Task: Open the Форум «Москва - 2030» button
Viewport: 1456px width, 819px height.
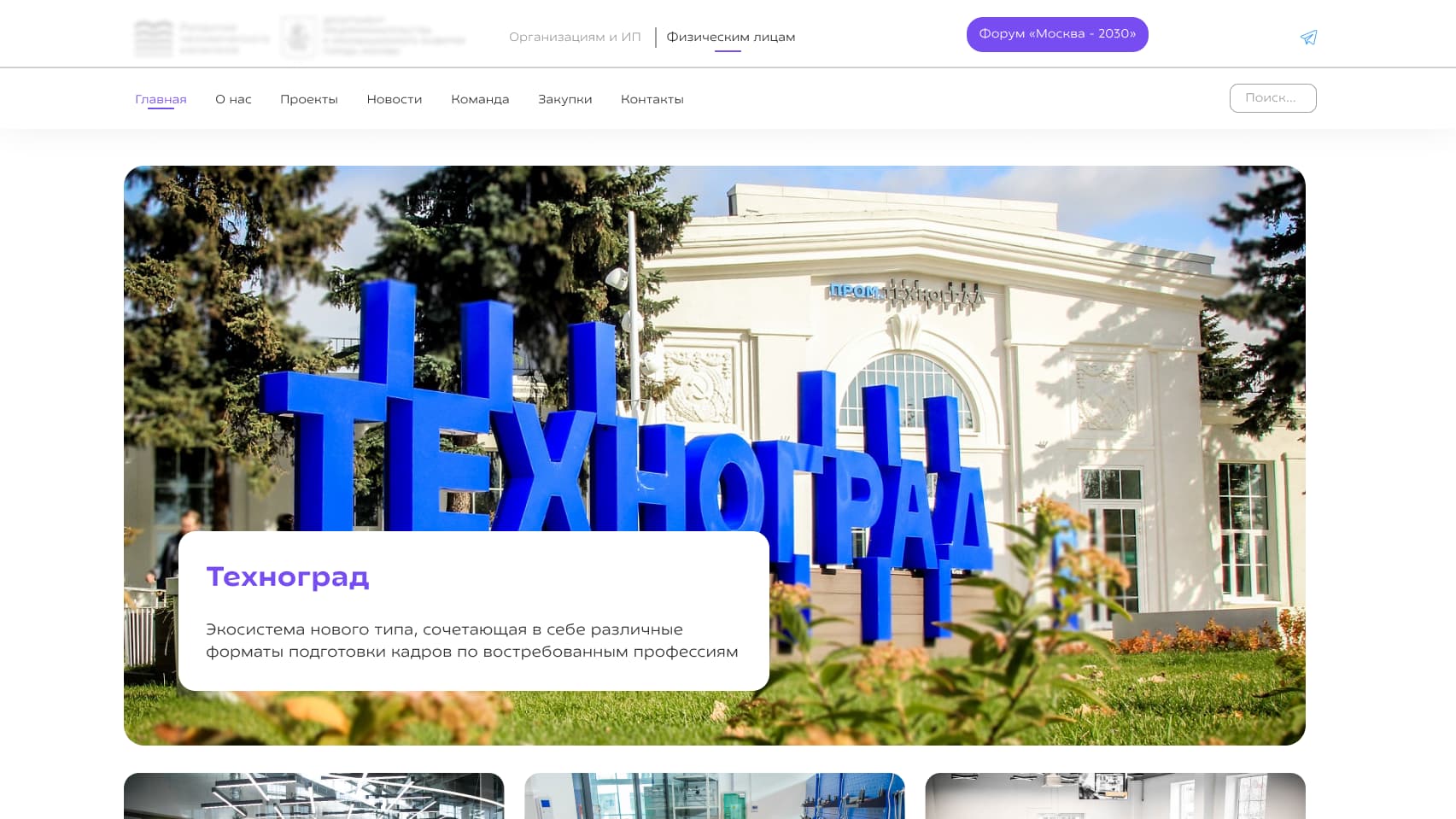Action: tap(1057, 34)
